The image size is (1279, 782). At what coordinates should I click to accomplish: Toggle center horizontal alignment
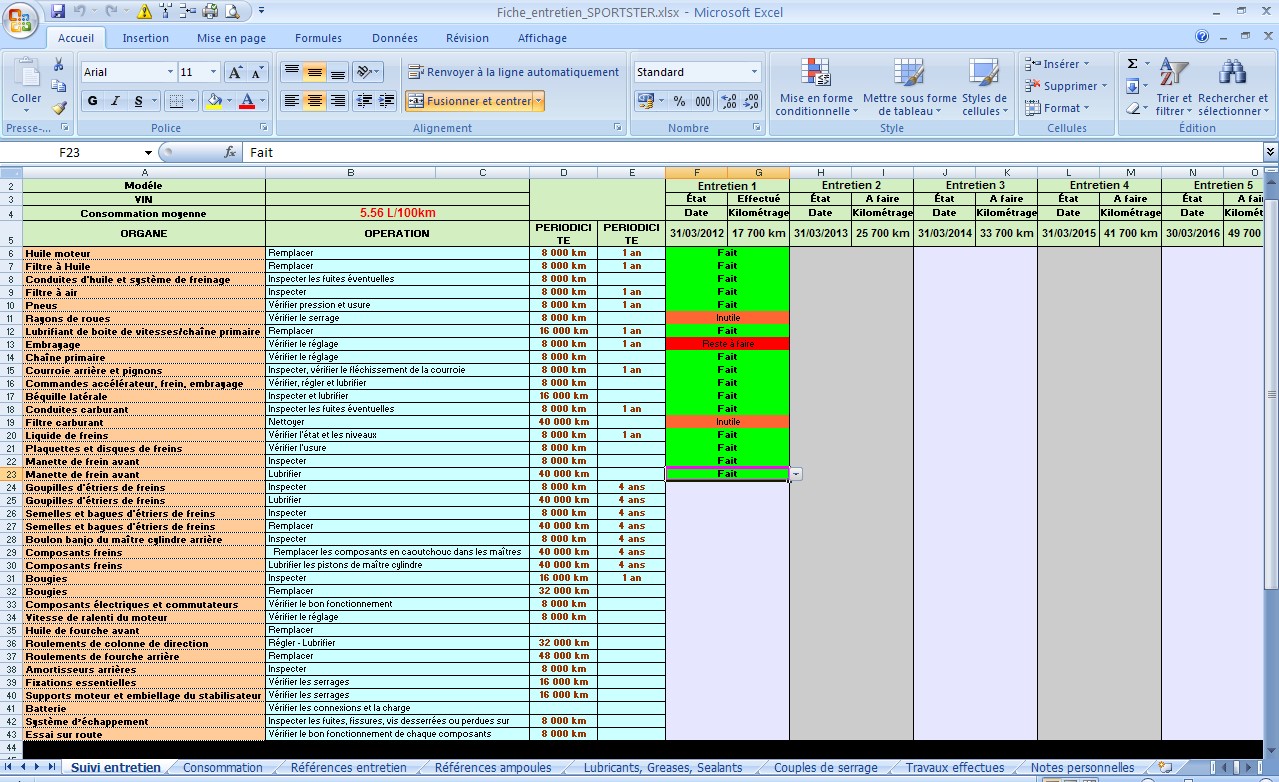(315, 101)
